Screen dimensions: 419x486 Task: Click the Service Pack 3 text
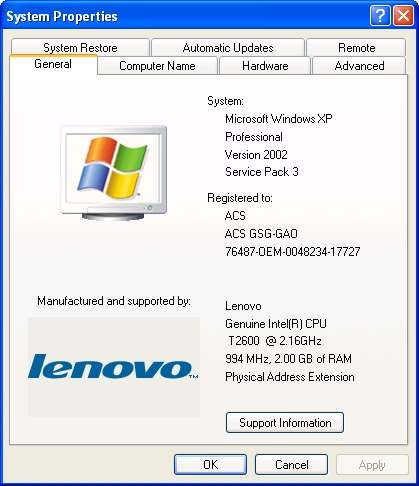(x=262, y=172)
